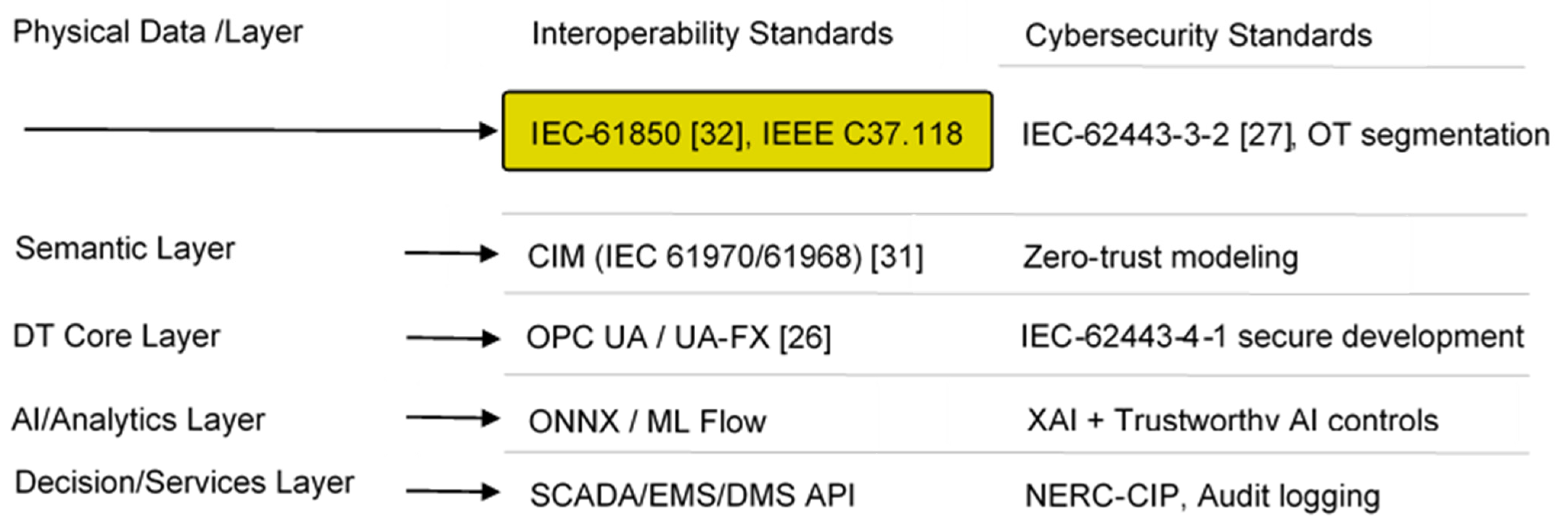The height and width of the screenshot is (529, 1568).
Task: Click the NERC-CIP, Audit logging text
Action: click(x=1202, y=496)
